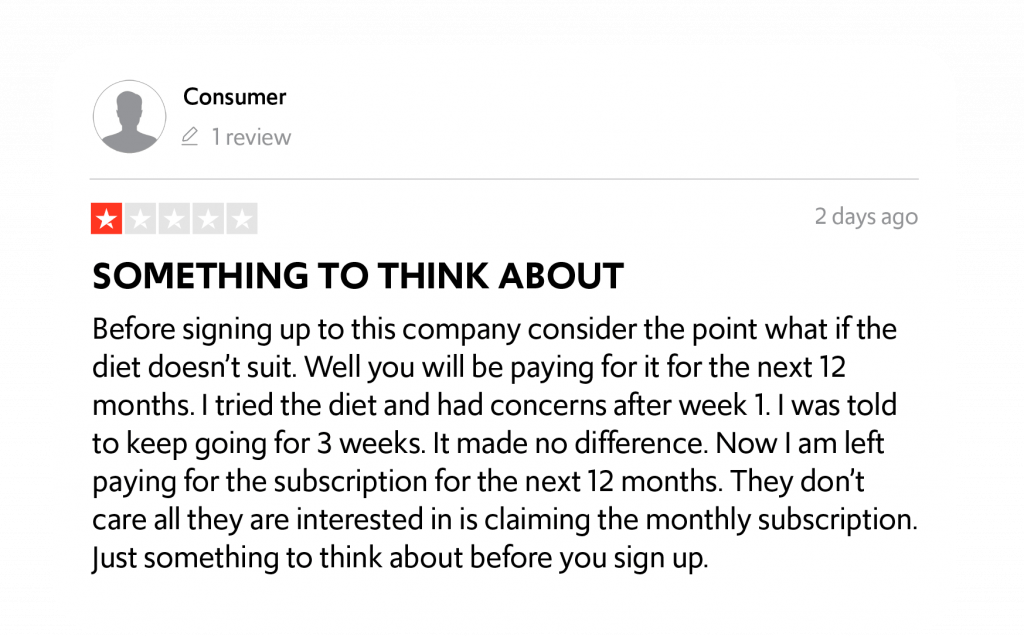The height and width of the screenshot is (637, 1024).
Task: Click the line starting care all they
Action: point(505,519)
